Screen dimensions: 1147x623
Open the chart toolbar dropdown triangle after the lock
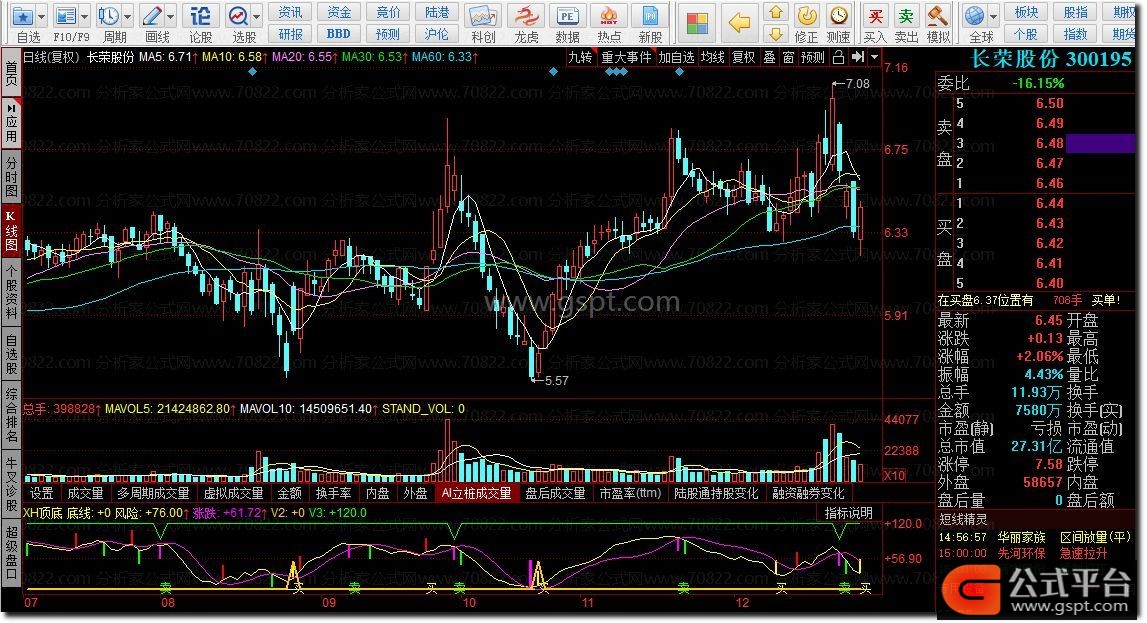click(874, 57)
